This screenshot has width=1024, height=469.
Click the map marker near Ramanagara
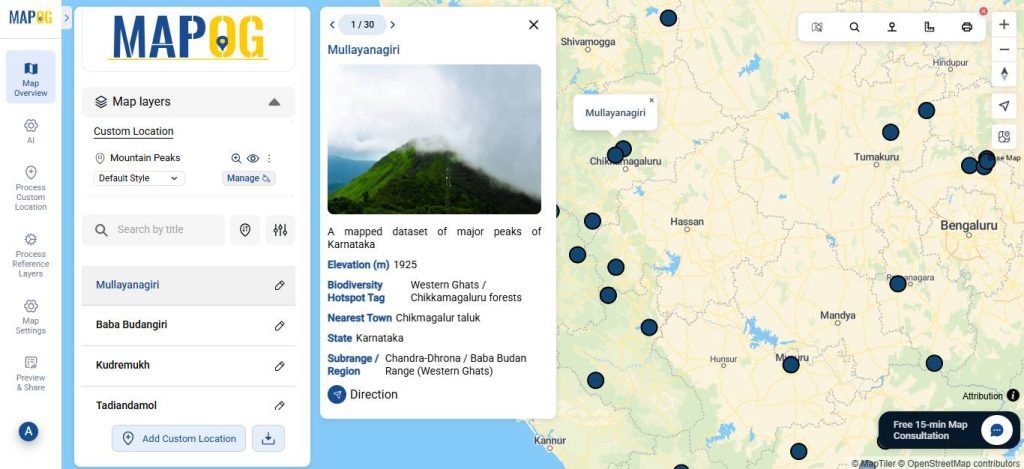(898, 283)
